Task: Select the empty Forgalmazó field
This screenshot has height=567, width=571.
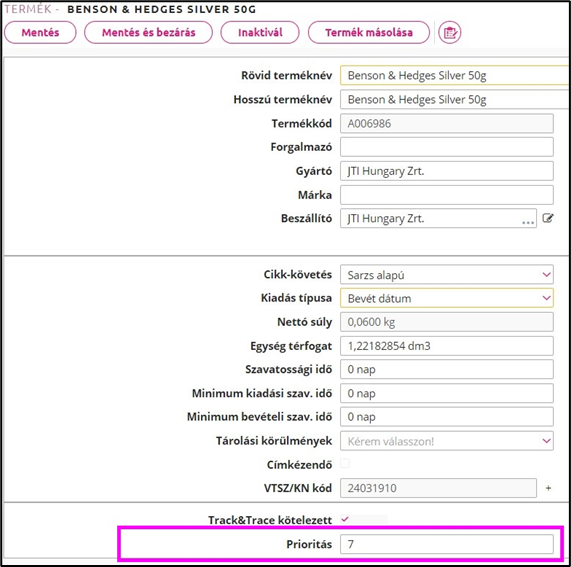Action: point(446,147)
